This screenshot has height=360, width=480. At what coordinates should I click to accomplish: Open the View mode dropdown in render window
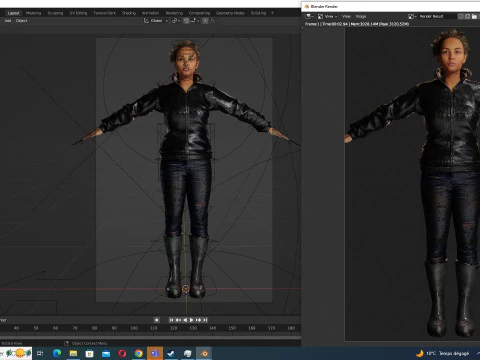[327, 16]
